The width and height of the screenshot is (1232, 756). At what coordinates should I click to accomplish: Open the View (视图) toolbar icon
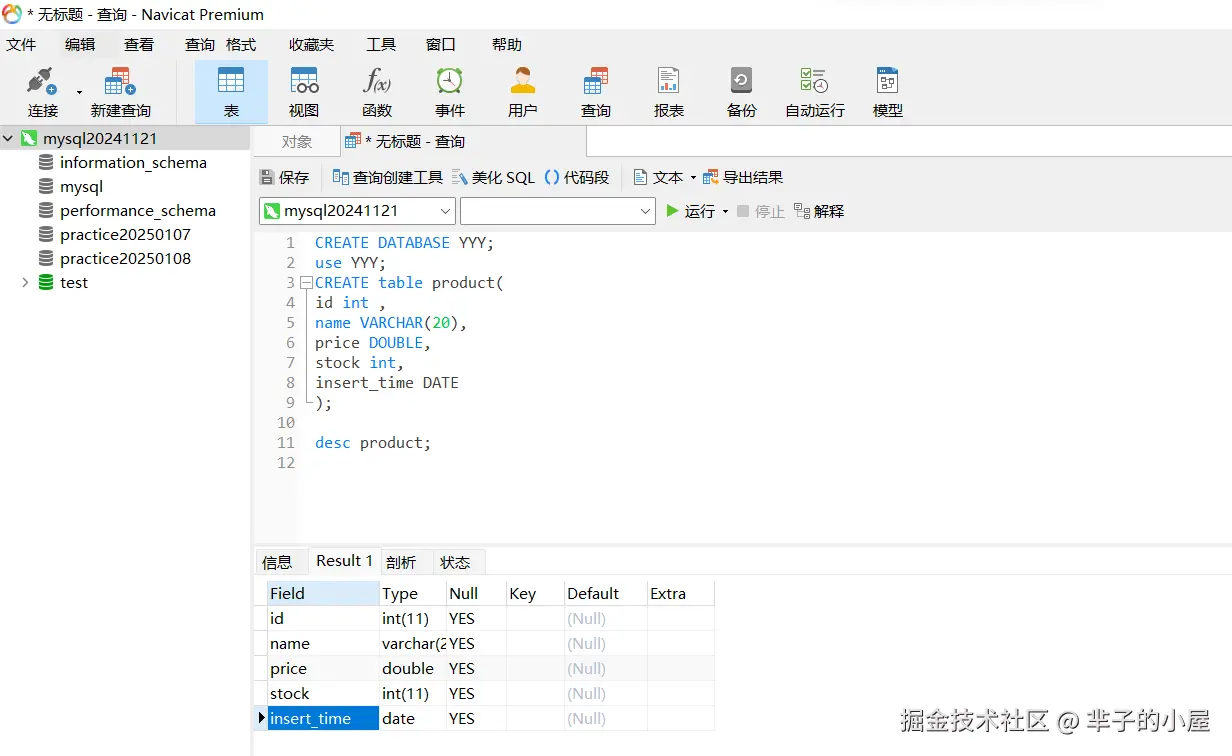click(x=304, y=92)
